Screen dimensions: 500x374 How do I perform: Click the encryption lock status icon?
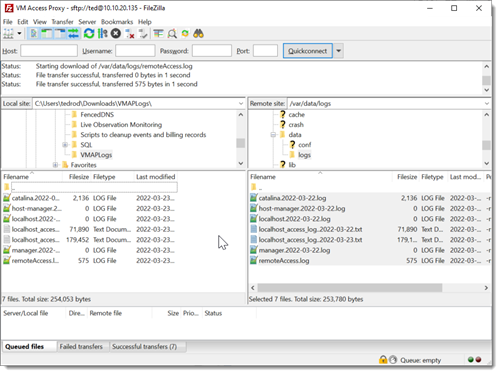(x=383, y=360)
